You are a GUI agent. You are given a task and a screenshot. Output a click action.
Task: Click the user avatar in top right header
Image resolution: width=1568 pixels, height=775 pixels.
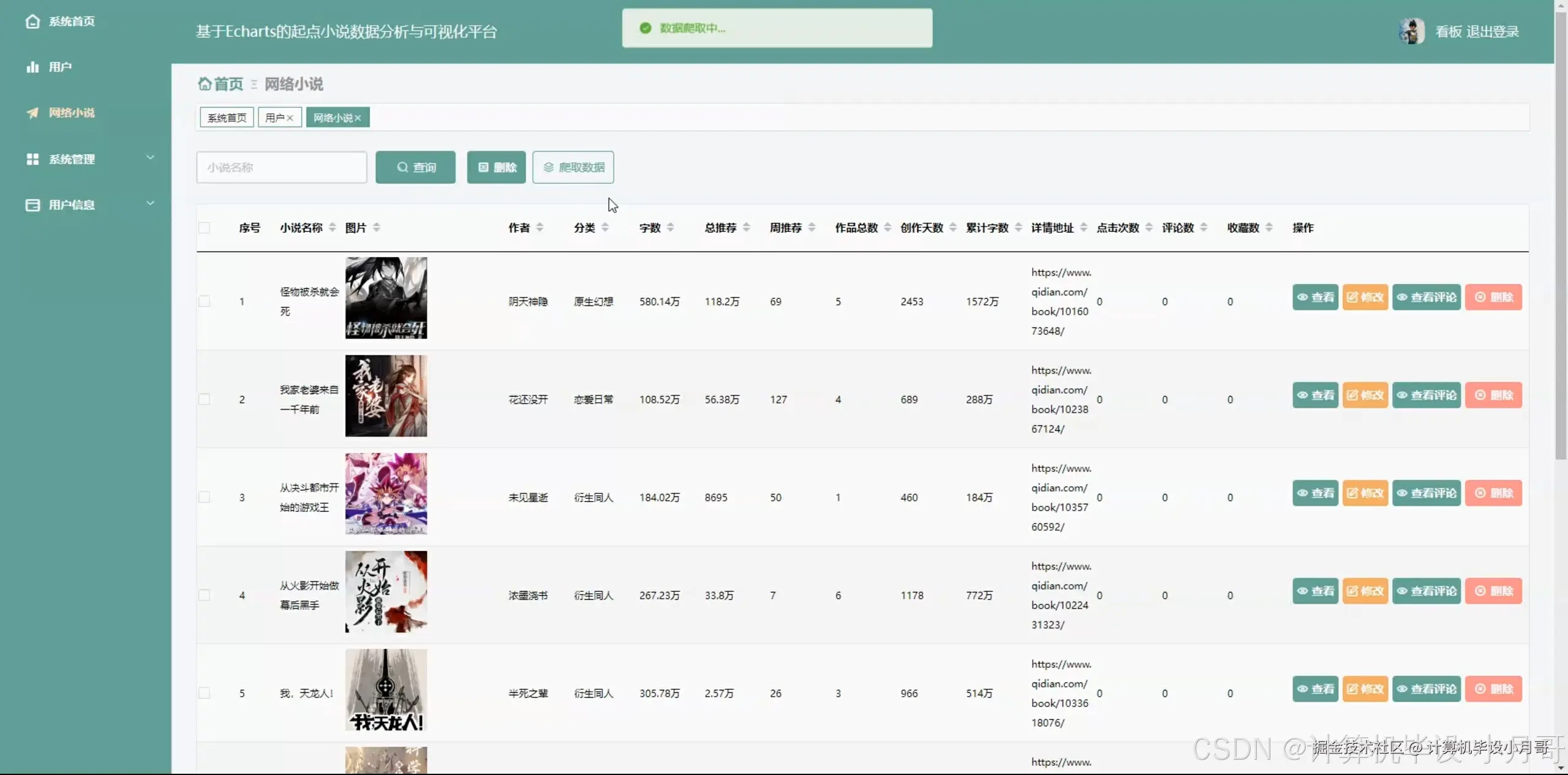(1411, 31)
